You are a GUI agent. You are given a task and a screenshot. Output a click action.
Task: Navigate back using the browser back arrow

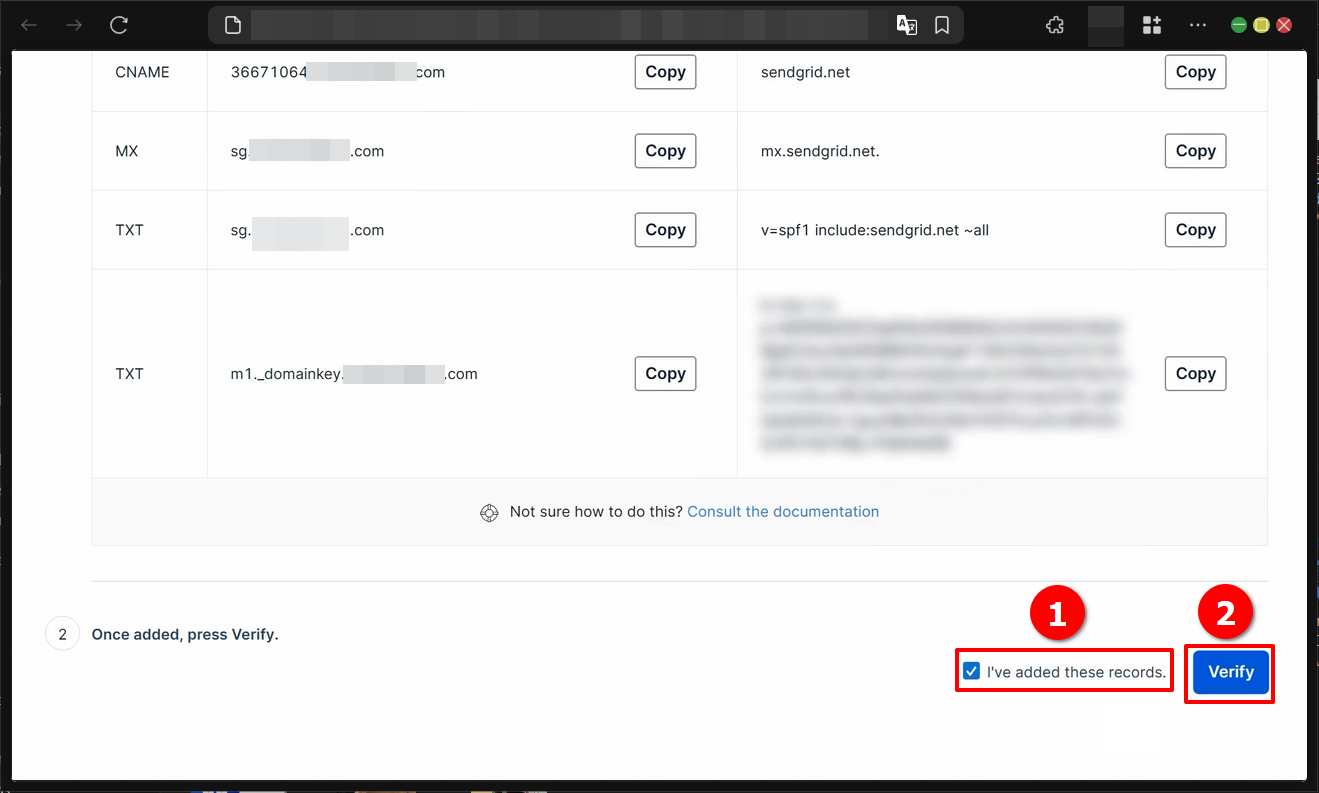click(28, 25)
